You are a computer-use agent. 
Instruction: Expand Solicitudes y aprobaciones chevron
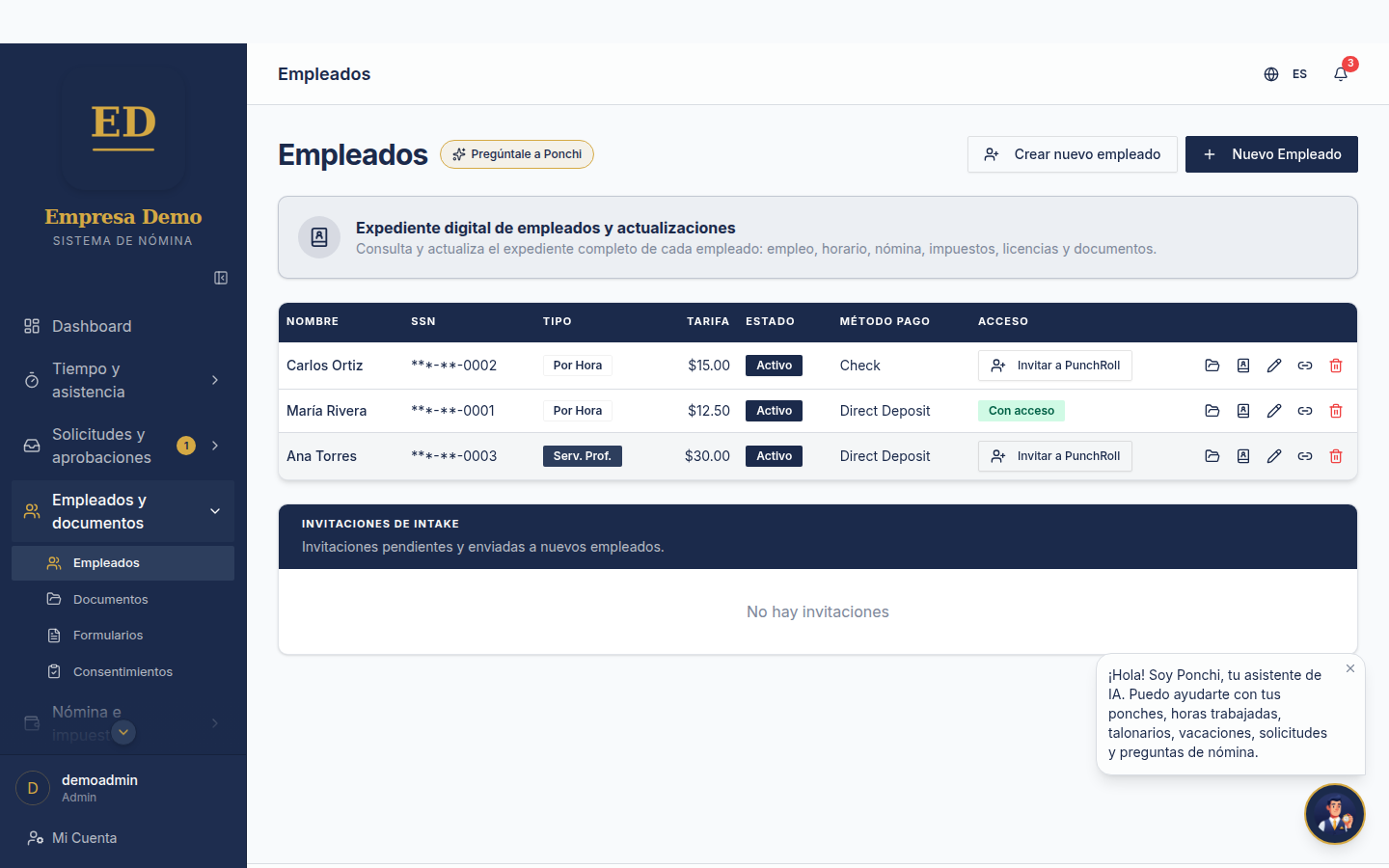click(215, 446)
